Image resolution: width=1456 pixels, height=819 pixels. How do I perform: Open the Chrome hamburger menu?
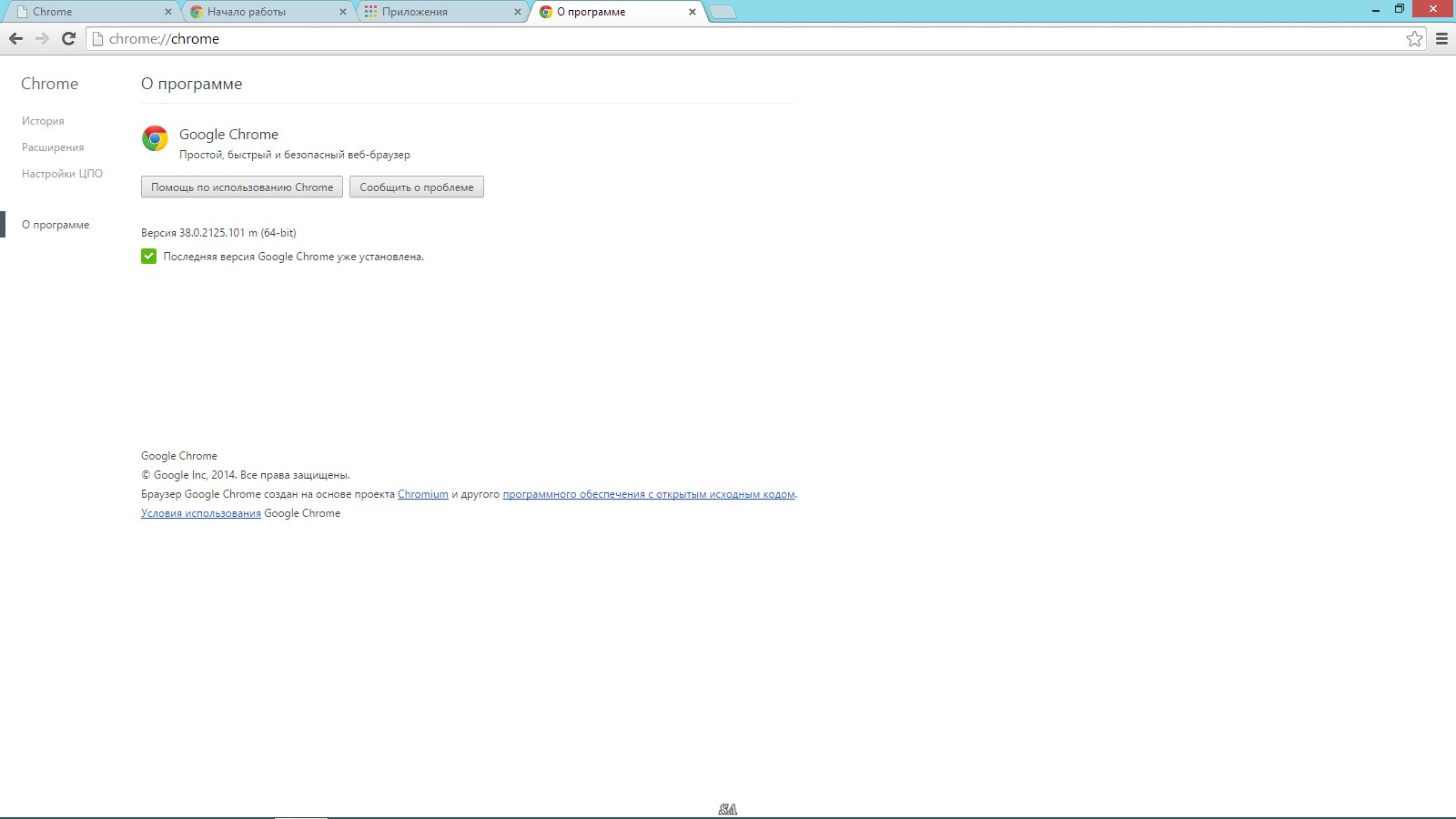pos(1441,38)
